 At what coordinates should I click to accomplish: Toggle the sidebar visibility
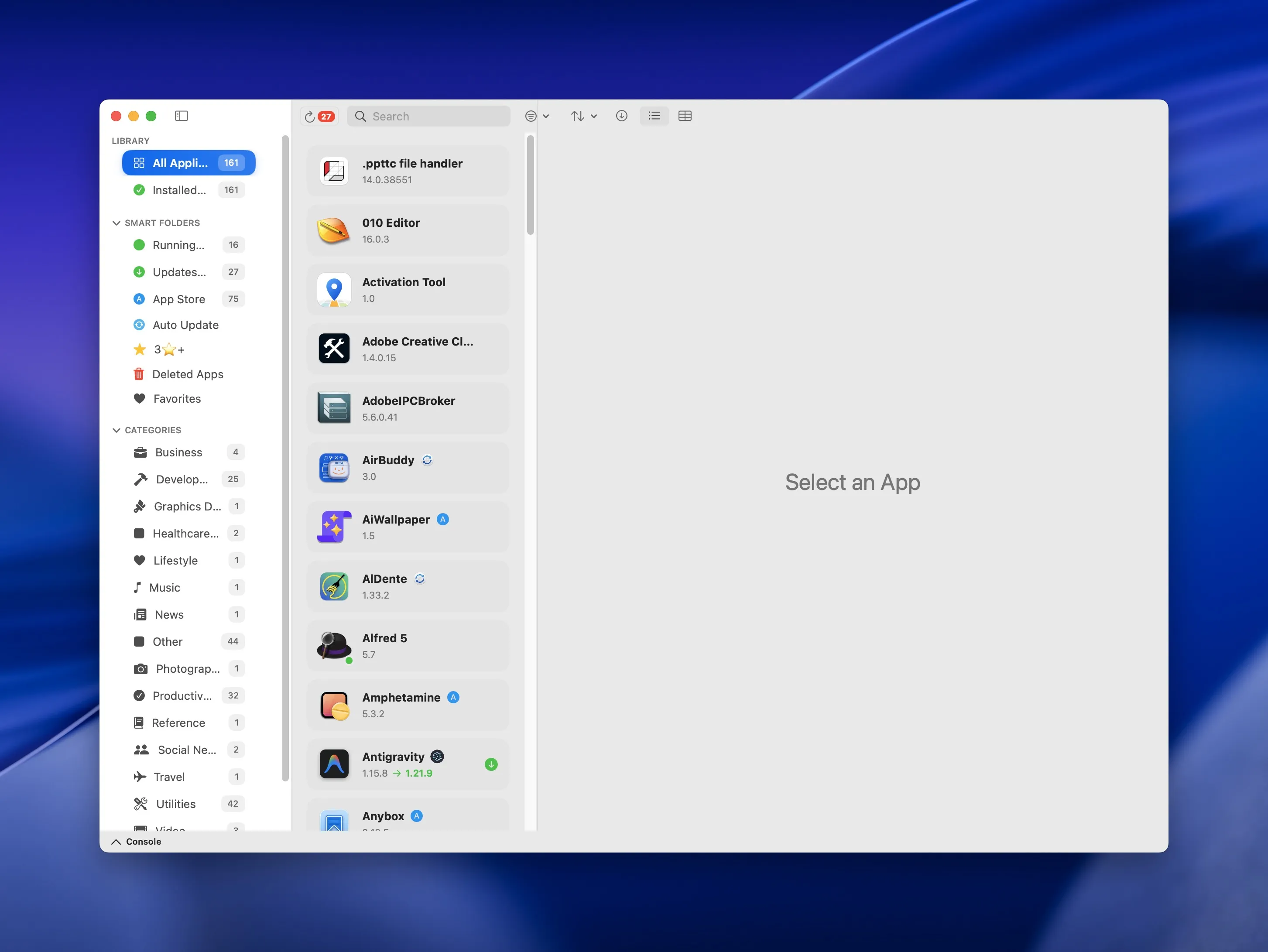[181, 116]
